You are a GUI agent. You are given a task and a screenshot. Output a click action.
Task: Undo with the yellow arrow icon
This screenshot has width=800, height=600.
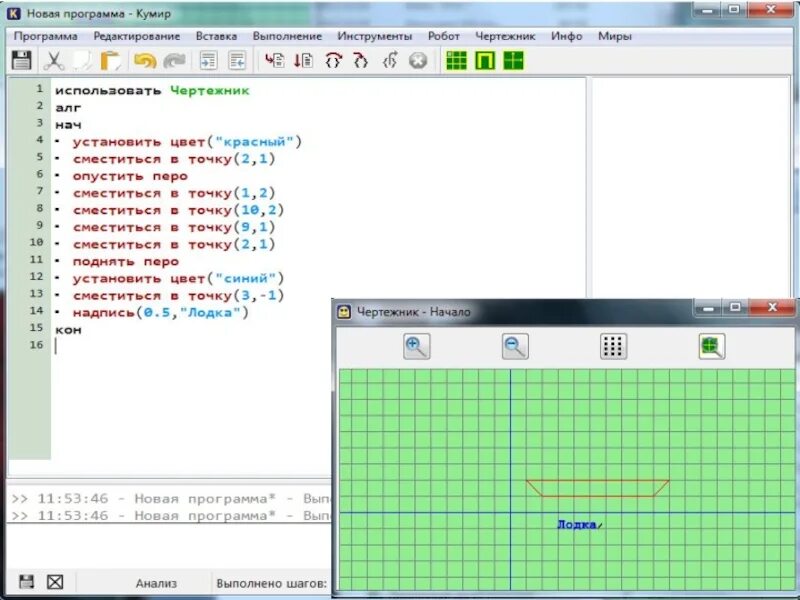pyautogui.click(x=145, y=61)
